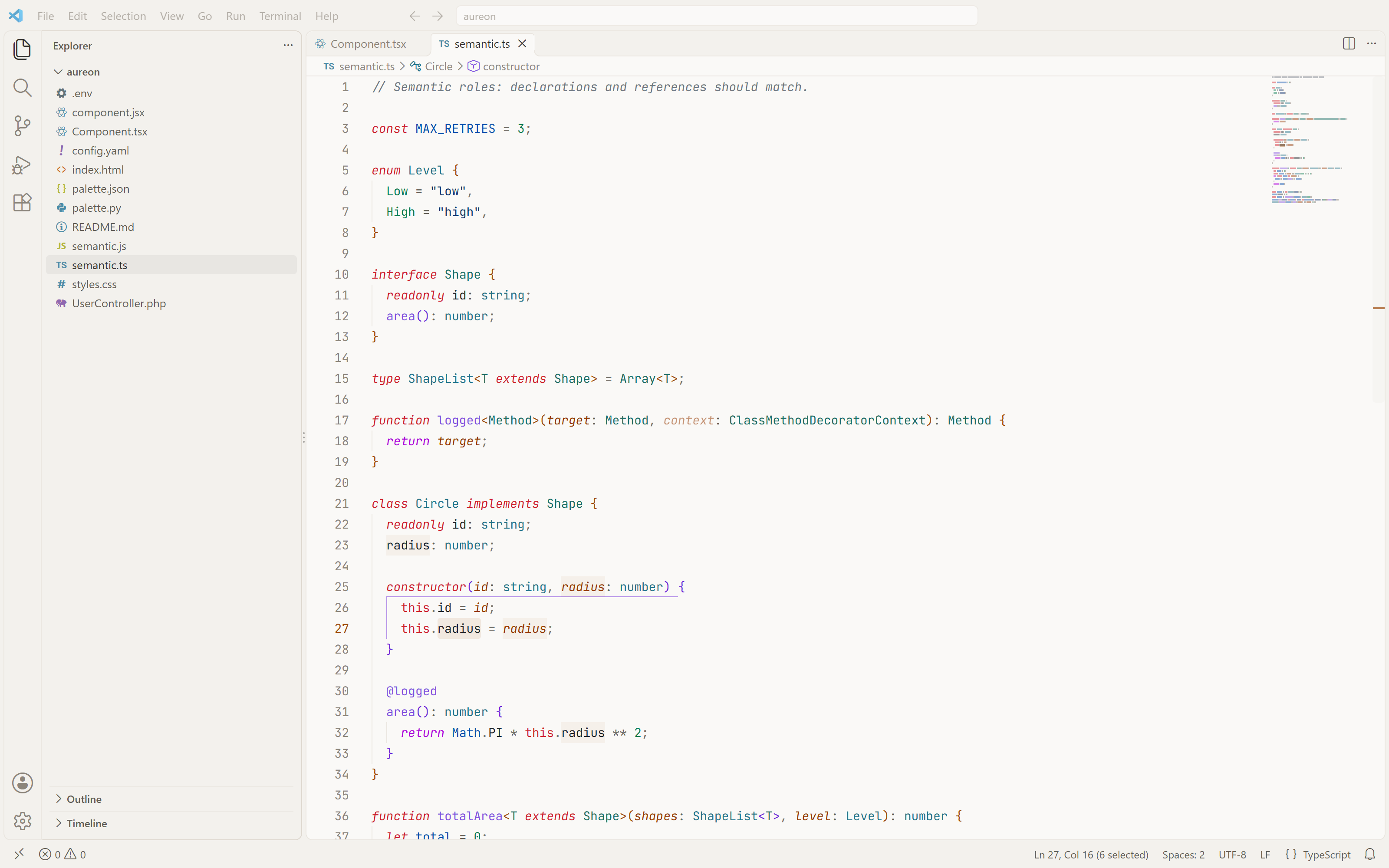1389x868 pixels.
Task: Open the remote window indicator
Action: coord(19,854)
